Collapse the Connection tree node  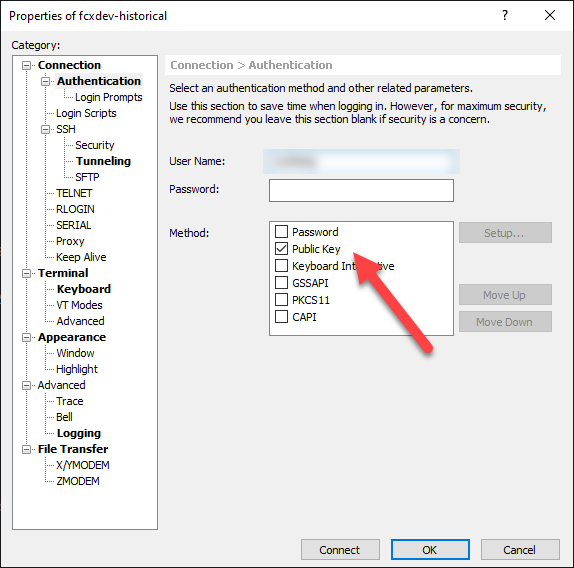click(x=26, y=66)
